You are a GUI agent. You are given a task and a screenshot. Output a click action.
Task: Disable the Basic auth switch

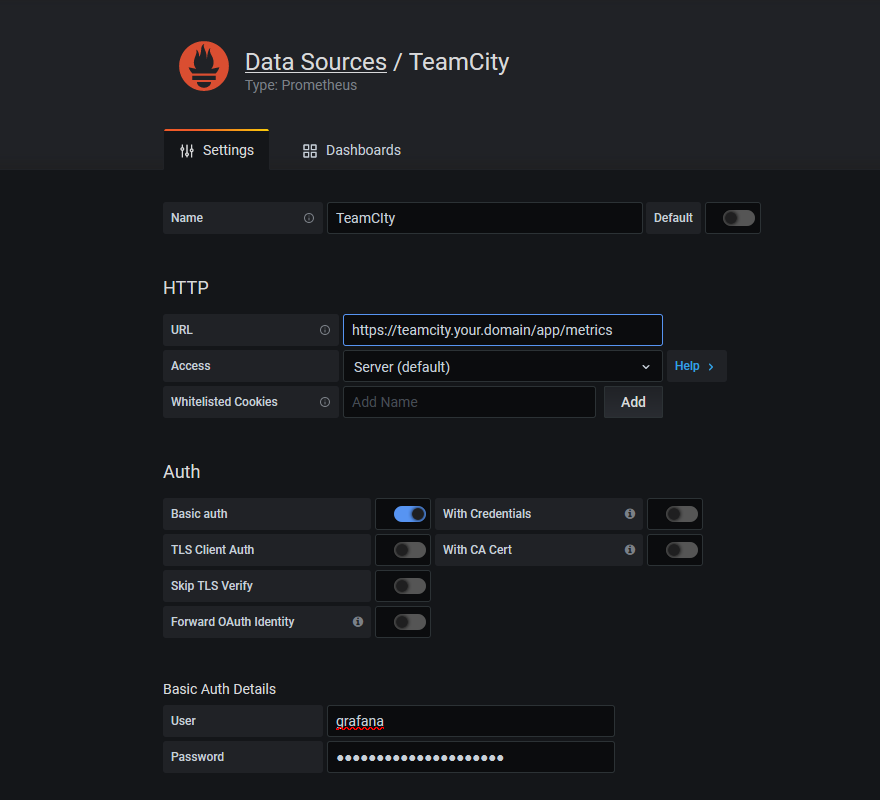410,514
